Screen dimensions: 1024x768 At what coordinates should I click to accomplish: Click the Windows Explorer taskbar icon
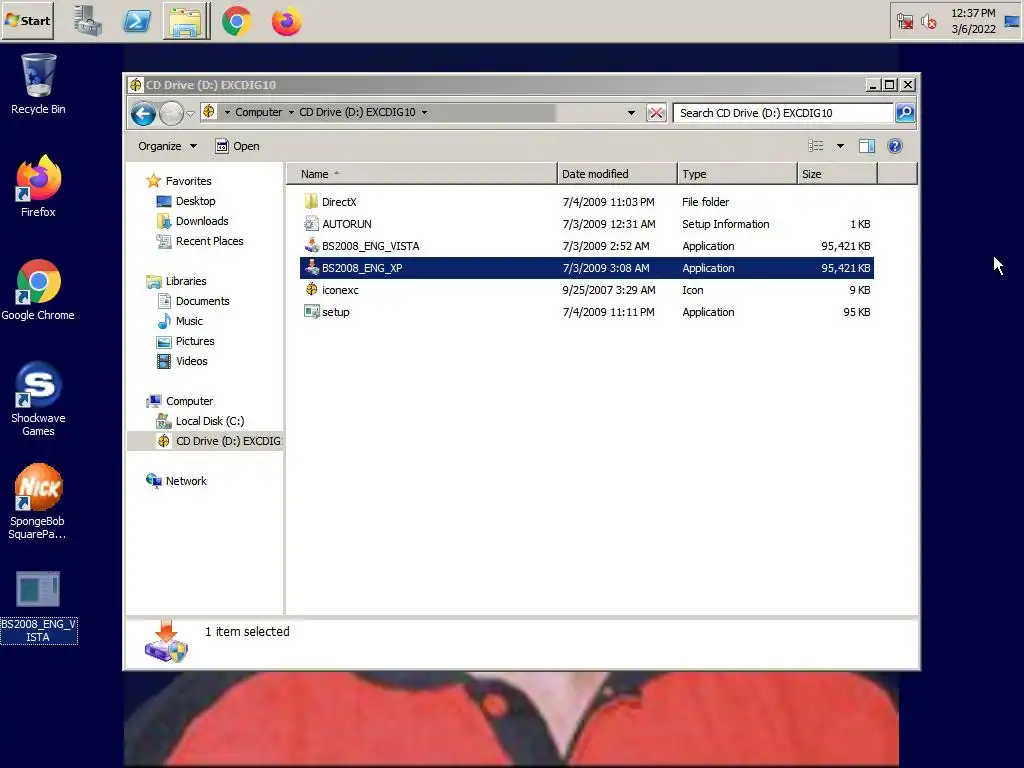(x=186, y=21)
